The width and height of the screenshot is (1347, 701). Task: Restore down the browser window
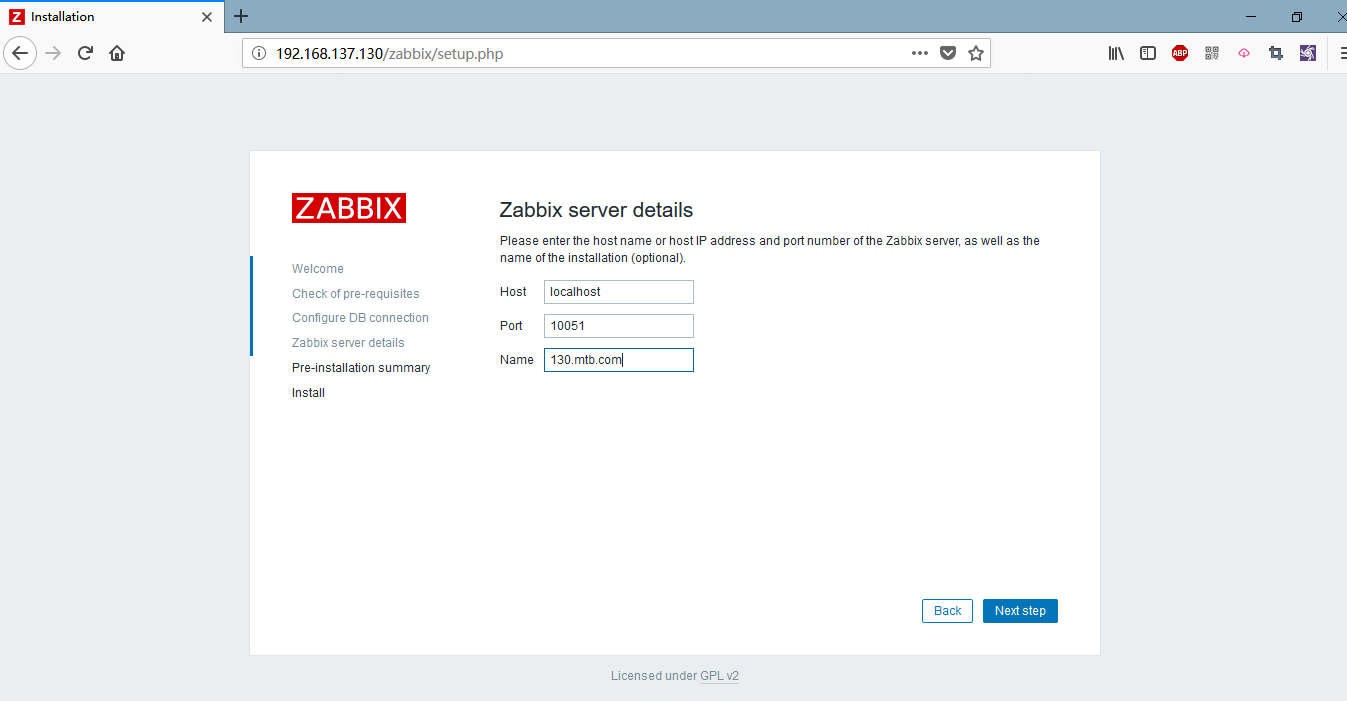click(x=1297, y=16)
